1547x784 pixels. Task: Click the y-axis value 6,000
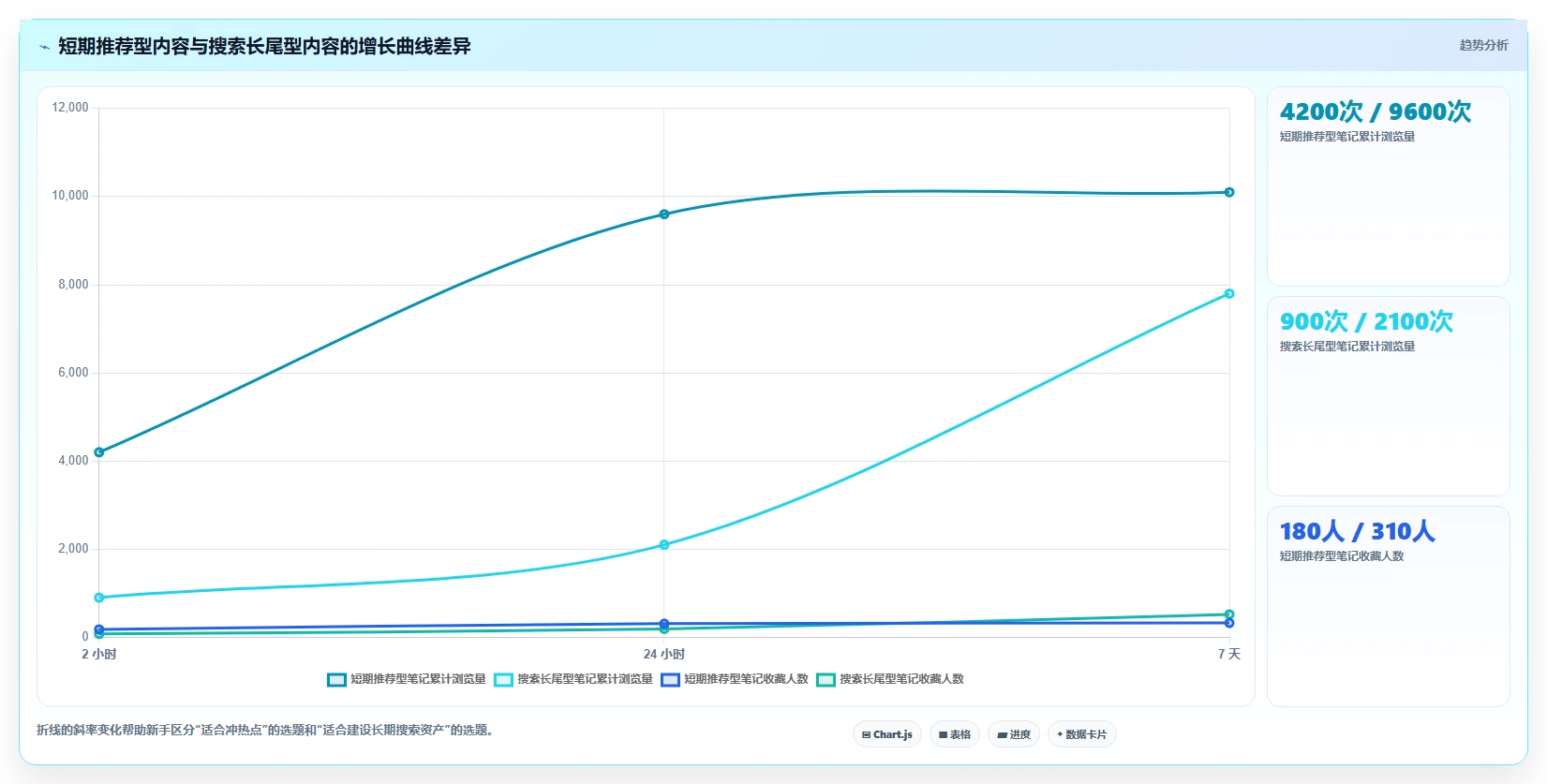(73, 373)
